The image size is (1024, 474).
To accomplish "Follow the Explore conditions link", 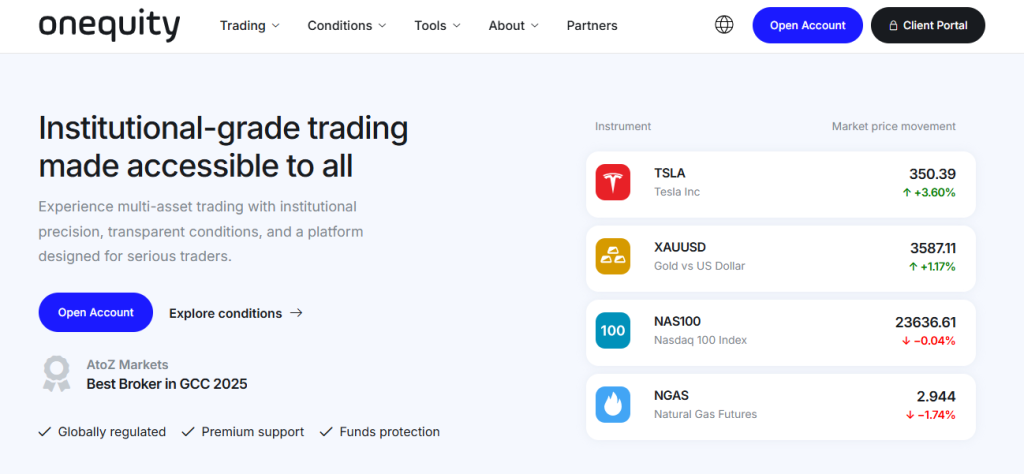I will pos(225,313).
